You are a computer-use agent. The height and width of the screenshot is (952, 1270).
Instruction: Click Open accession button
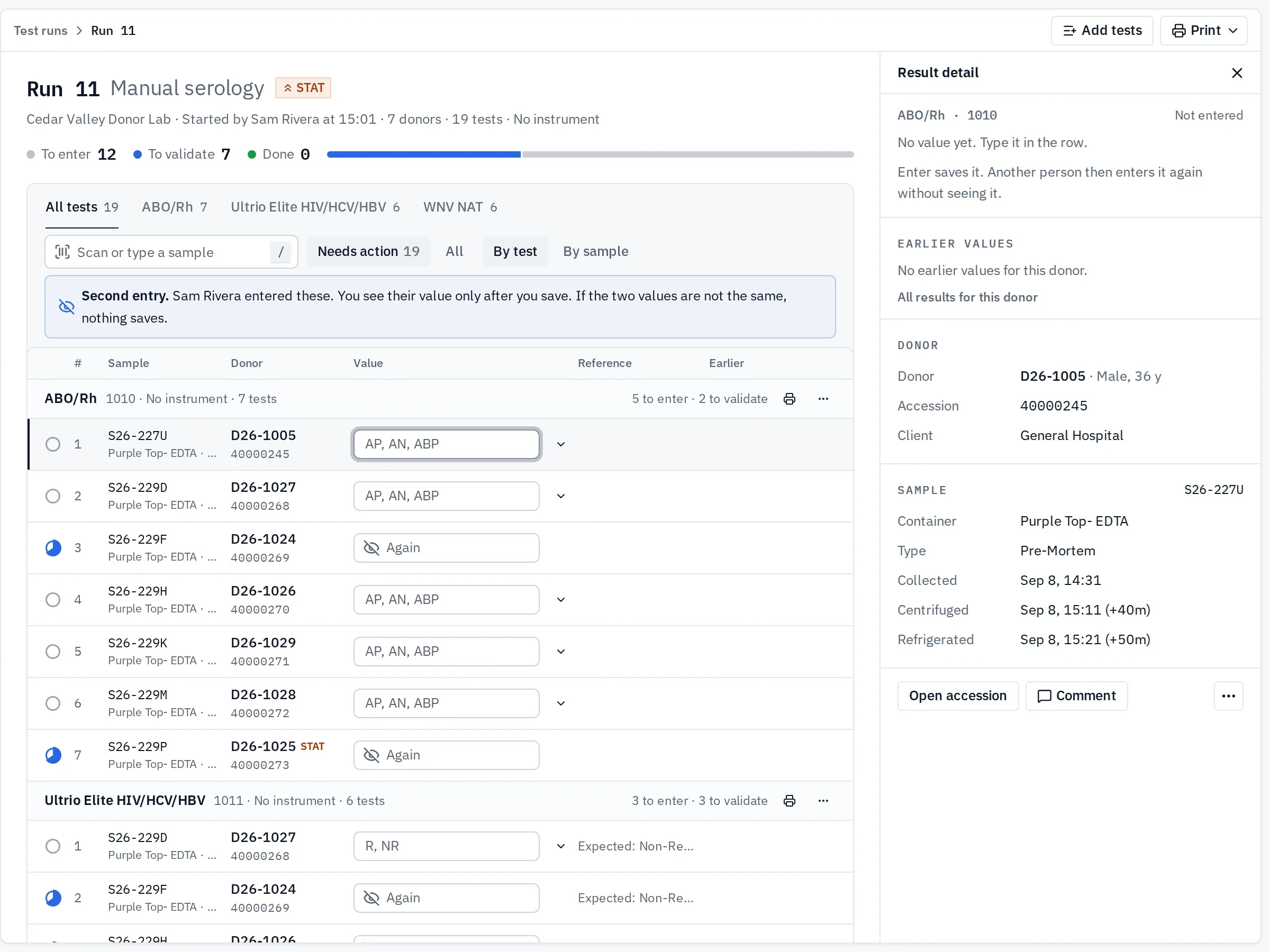pyautogui.click(x=957, y=696)
